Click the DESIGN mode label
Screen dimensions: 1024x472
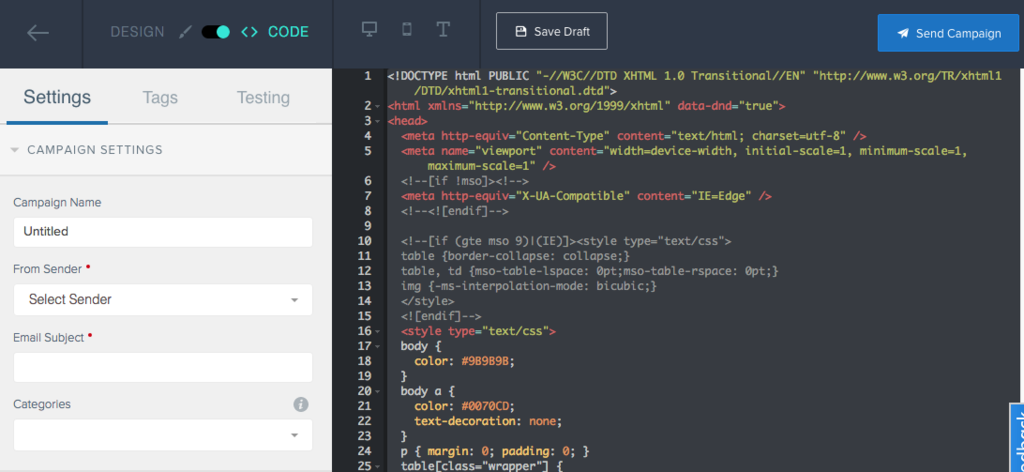click(137, 32)
